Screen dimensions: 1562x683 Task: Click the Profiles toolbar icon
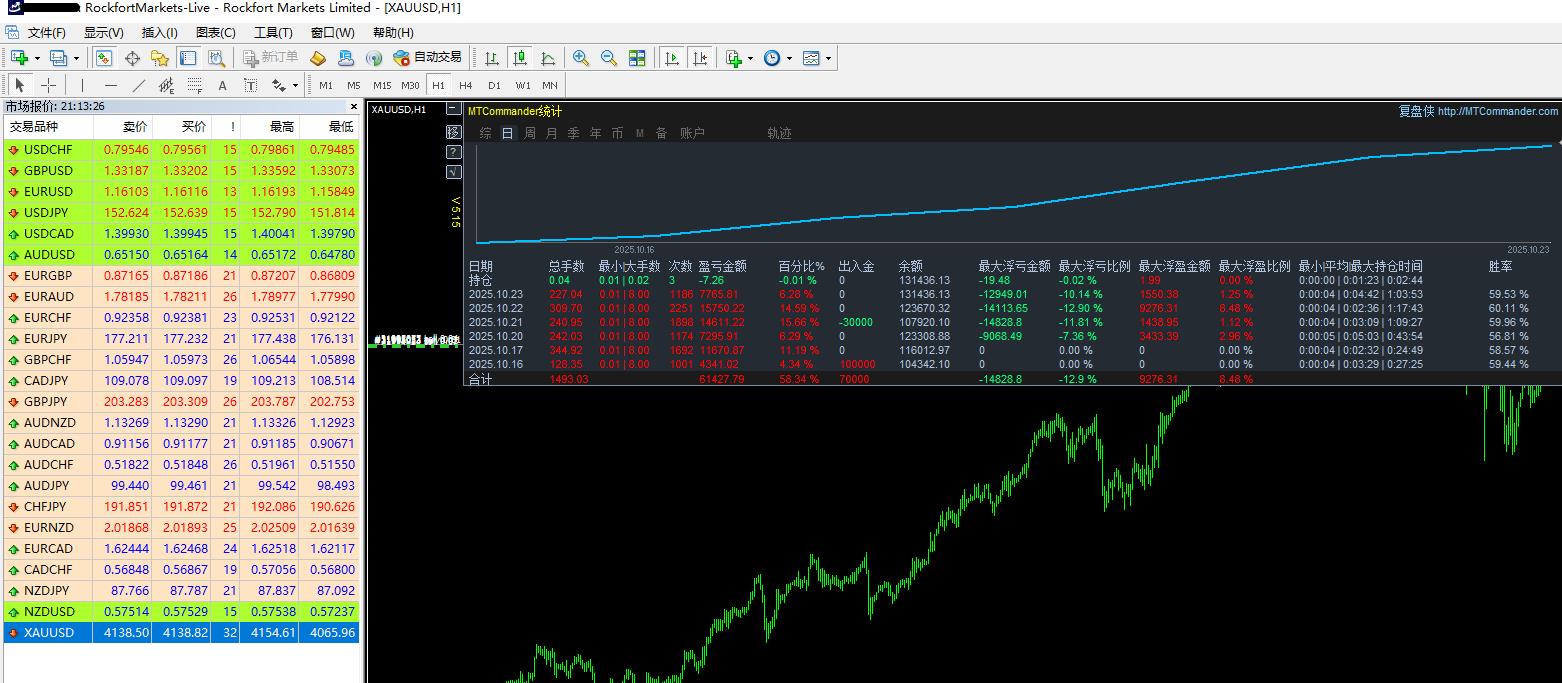coord(58,58)
